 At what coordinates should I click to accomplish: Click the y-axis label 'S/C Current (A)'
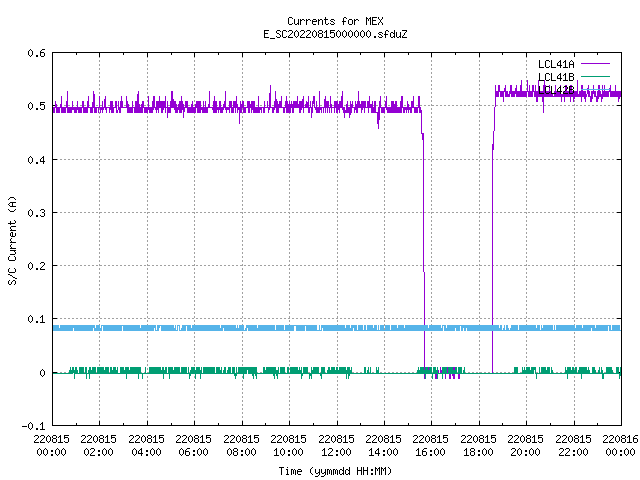click(x=12, y=240)
